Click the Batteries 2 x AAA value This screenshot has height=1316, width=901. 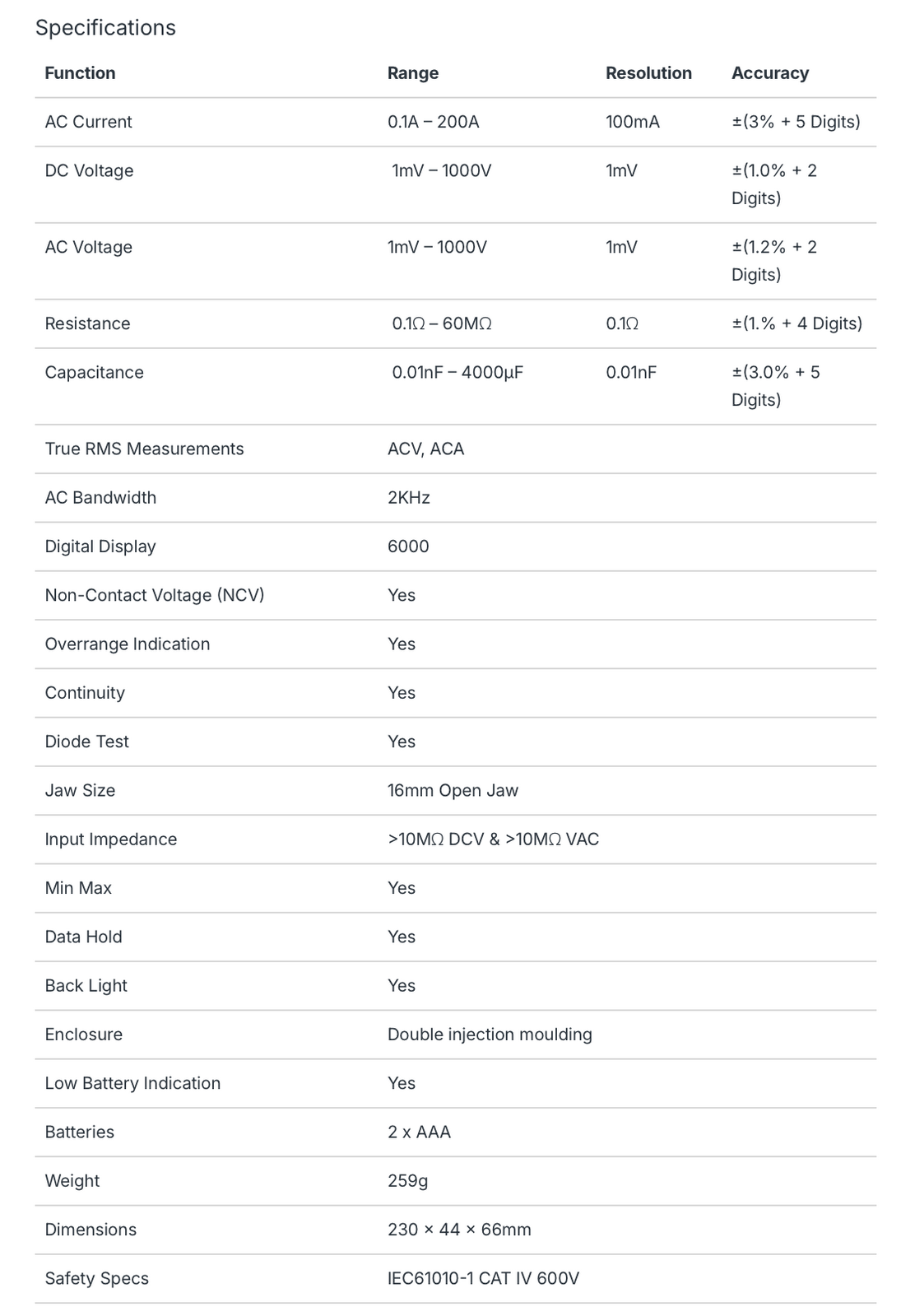[419, 1132]
